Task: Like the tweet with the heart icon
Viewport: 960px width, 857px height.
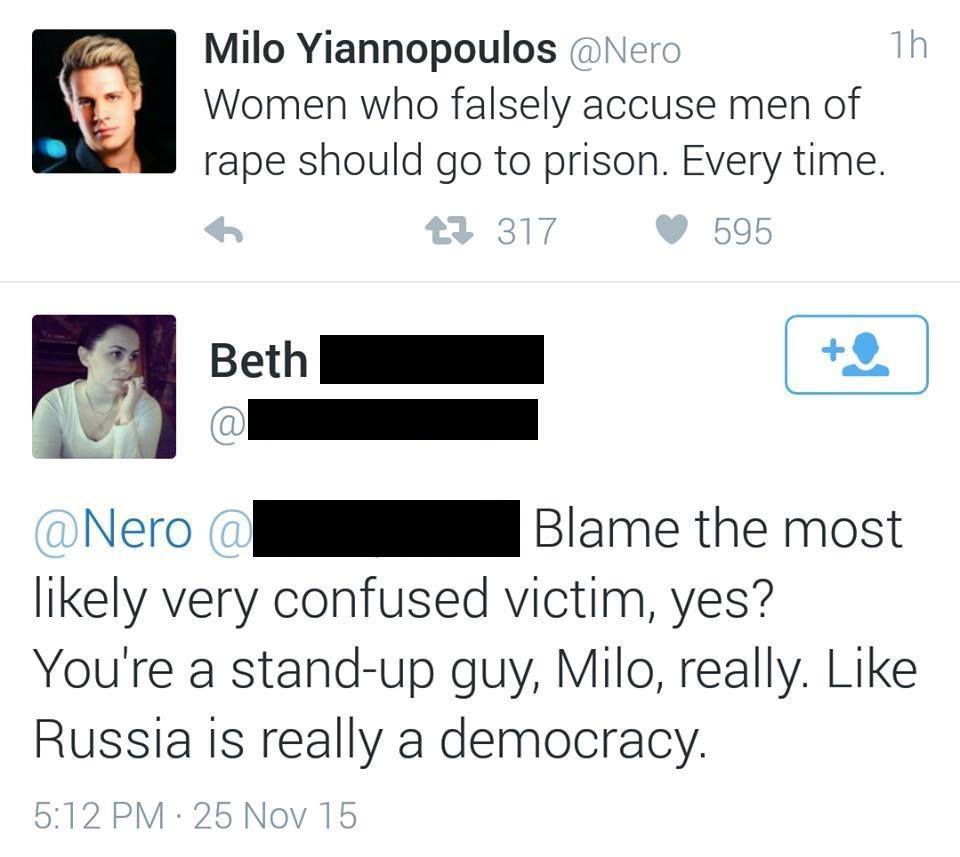Action: pos(672,232)
